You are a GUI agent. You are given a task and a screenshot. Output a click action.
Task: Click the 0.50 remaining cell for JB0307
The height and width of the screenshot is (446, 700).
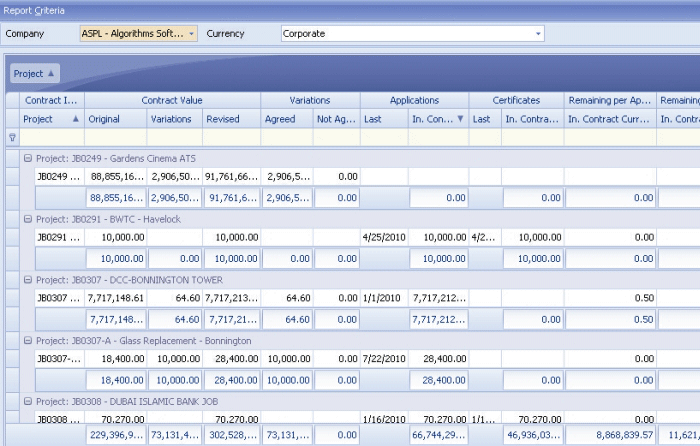coord(610,298)
